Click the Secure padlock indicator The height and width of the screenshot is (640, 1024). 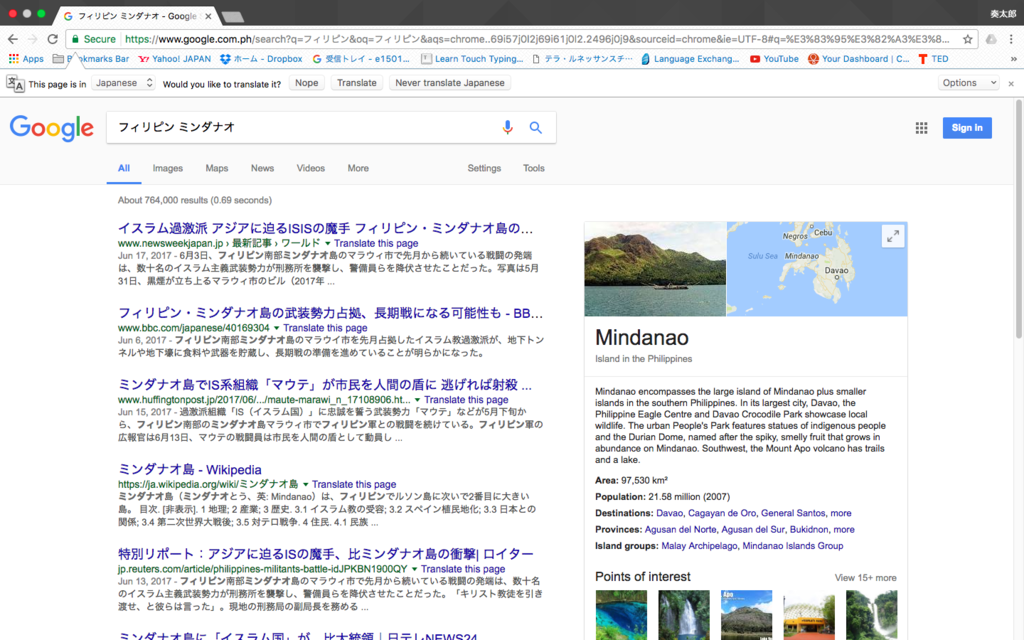[x=93, y=39]
